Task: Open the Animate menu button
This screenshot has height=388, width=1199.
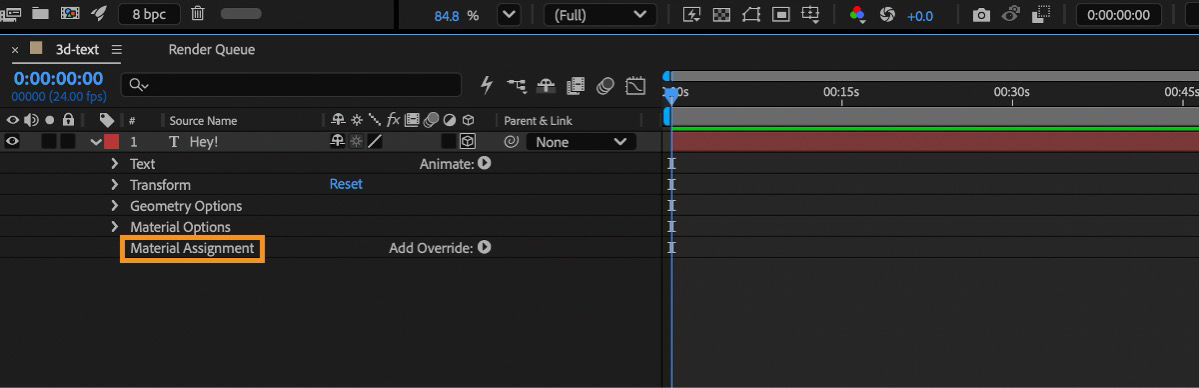Action: [x=484, y=163]
